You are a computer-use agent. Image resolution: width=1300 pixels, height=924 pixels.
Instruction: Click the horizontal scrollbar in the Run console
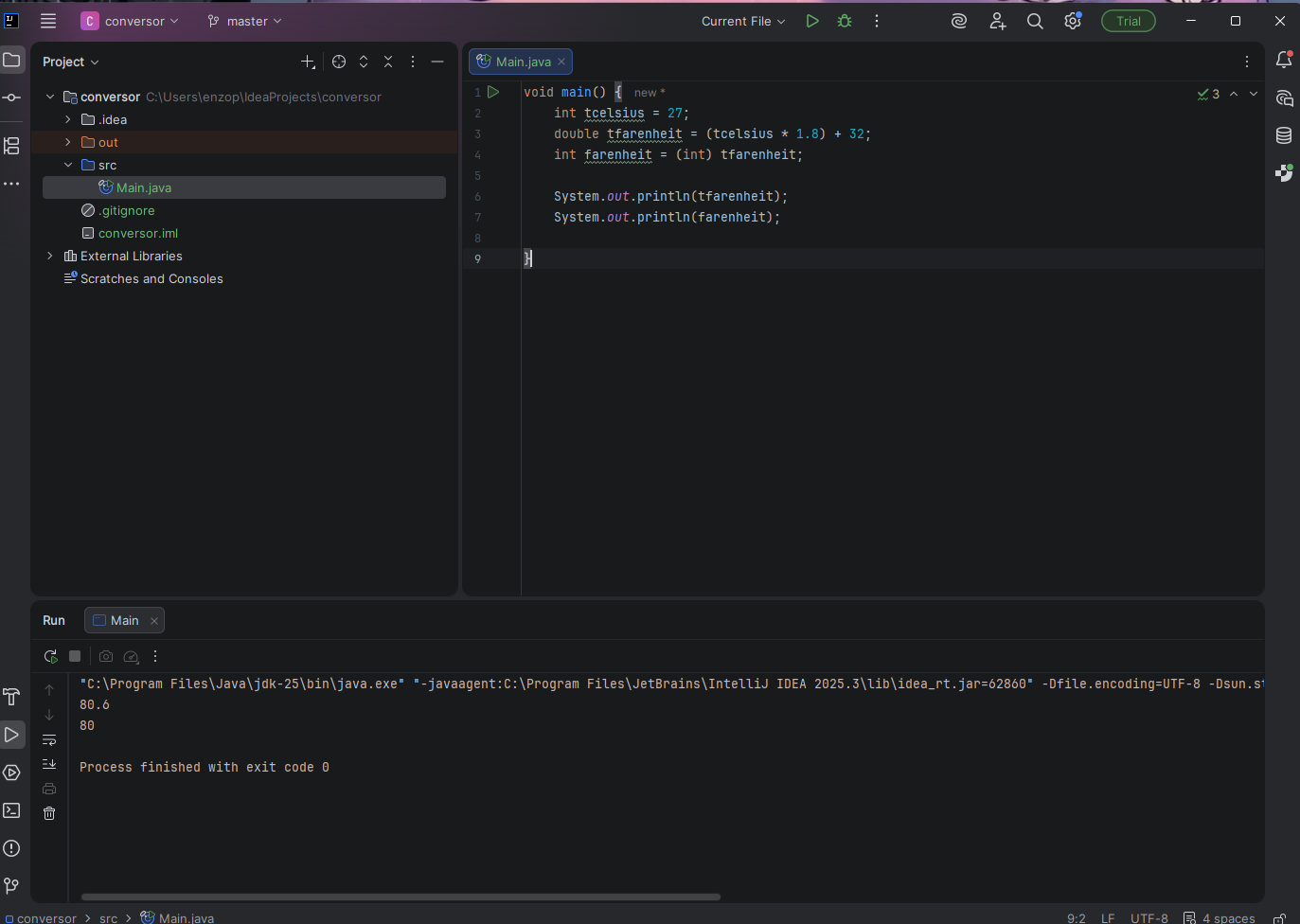coord(401,897)
